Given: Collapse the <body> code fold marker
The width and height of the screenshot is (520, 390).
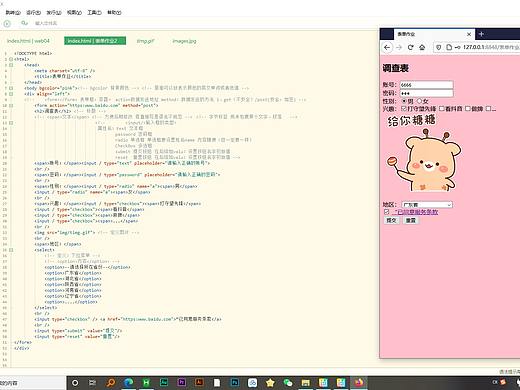Looking at the screenshot, I should point(11,88).
